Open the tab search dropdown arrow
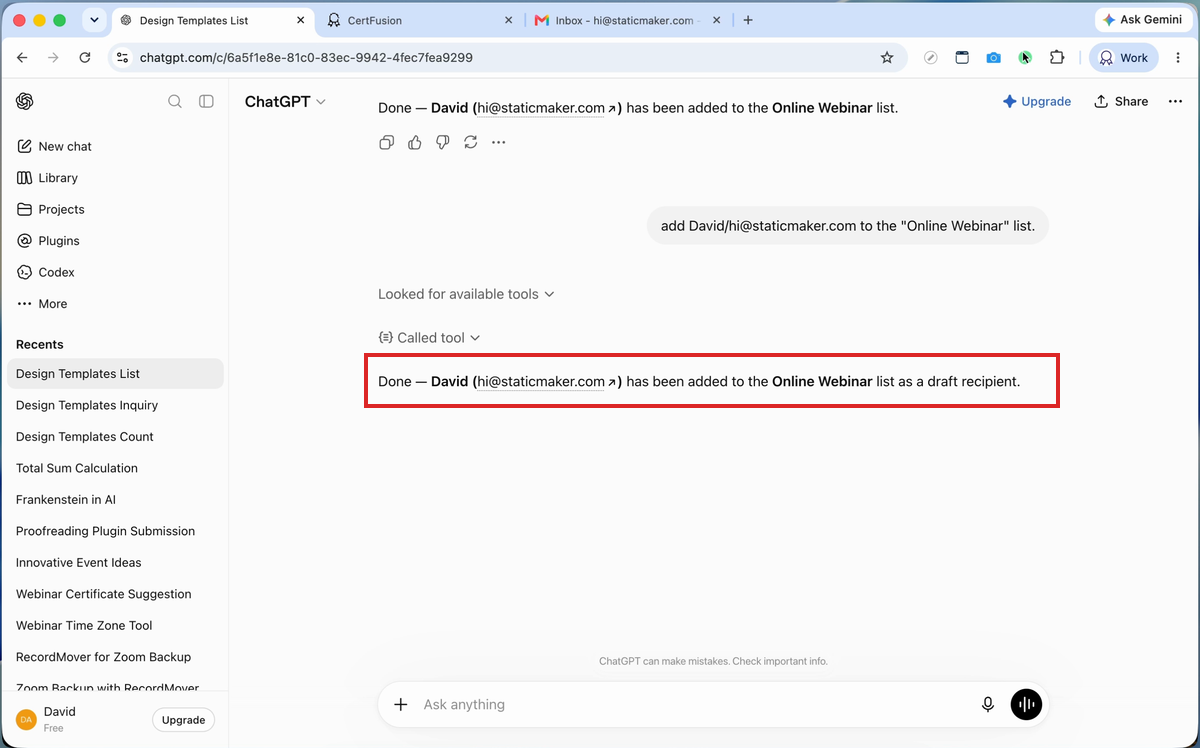Image resolution: width=1200 pixels, height=748 pixels. click(x=94, y=20)
